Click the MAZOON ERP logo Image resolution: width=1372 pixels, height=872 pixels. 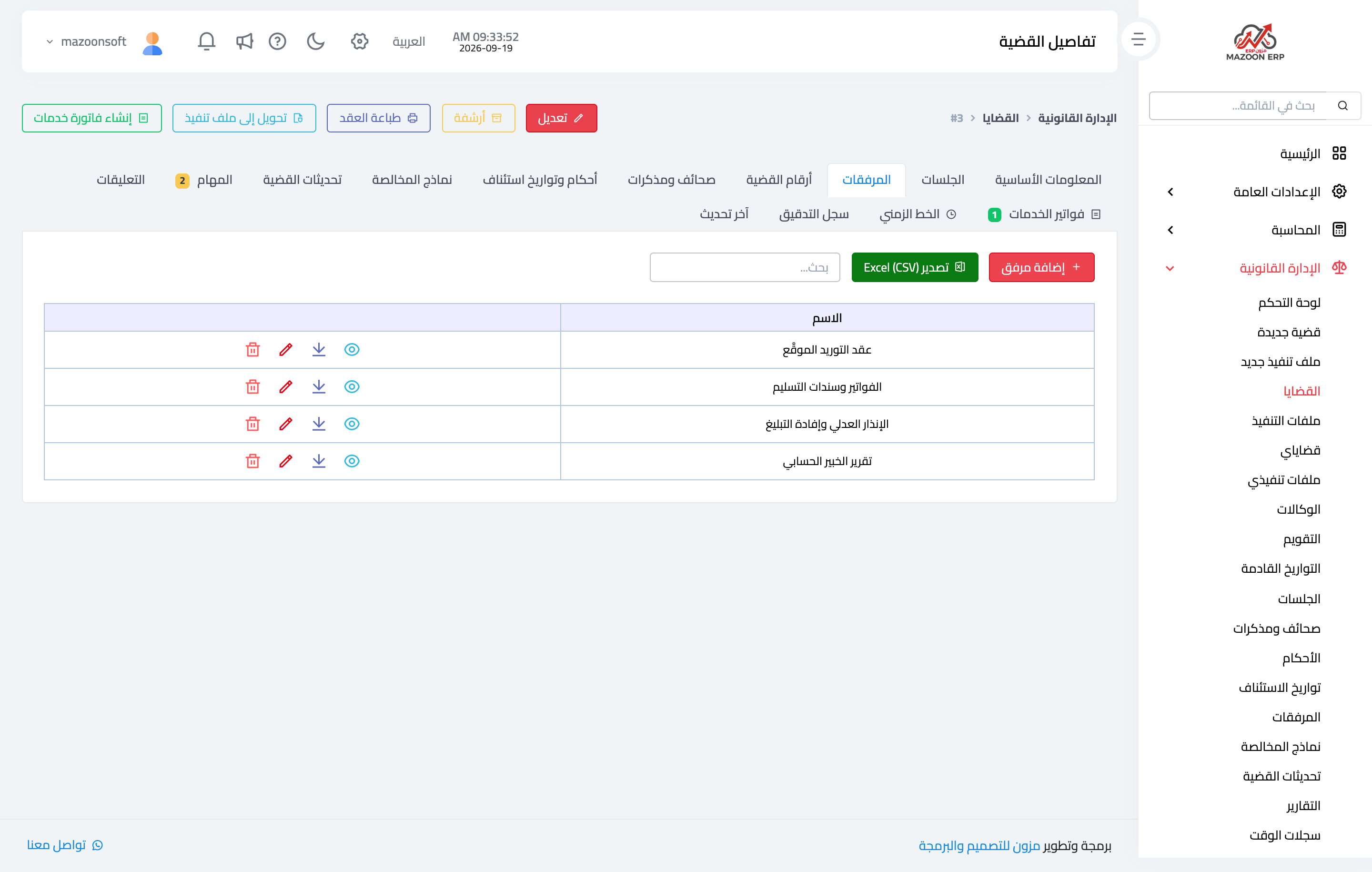click(1255, 41)
